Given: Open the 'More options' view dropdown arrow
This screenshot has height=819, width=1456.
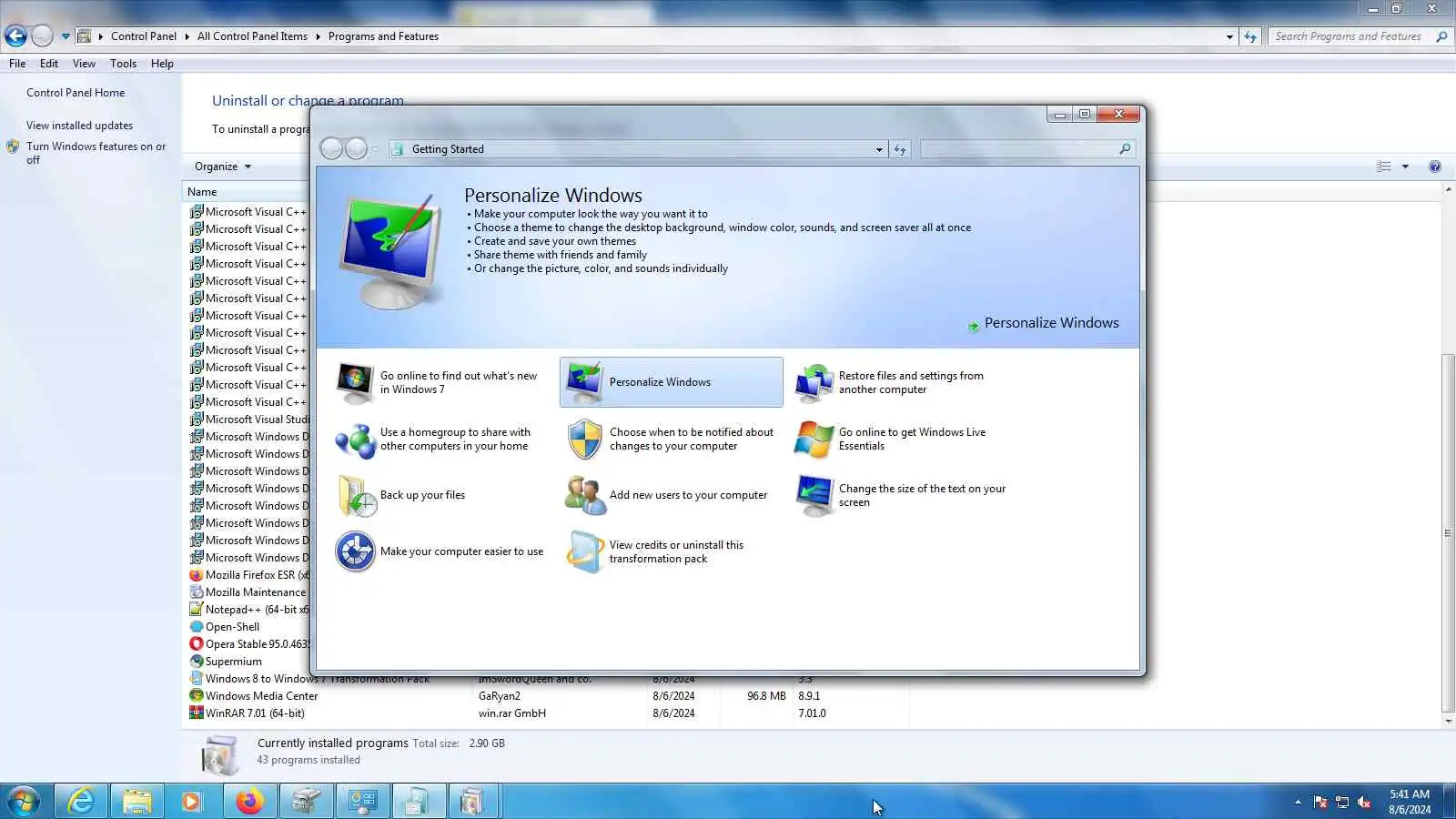Looking at the screenshot, I should click(1405, 167).
